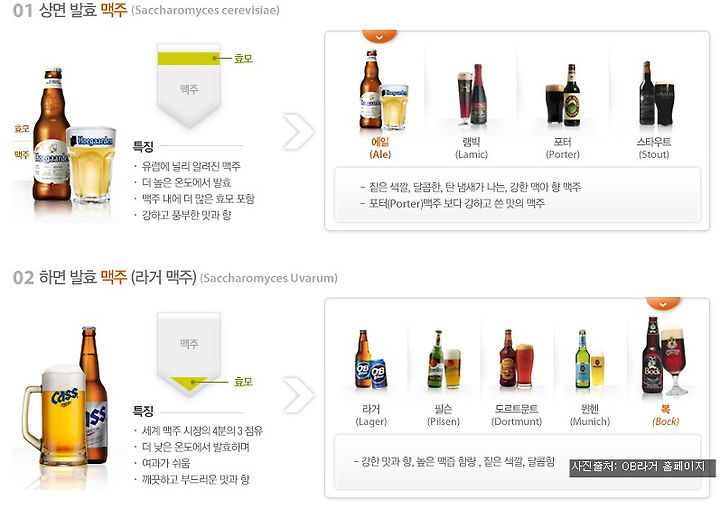
Task: Click the arrow next to top-fermented beer features
Action: pyautogui.click(x=298, y=132)
